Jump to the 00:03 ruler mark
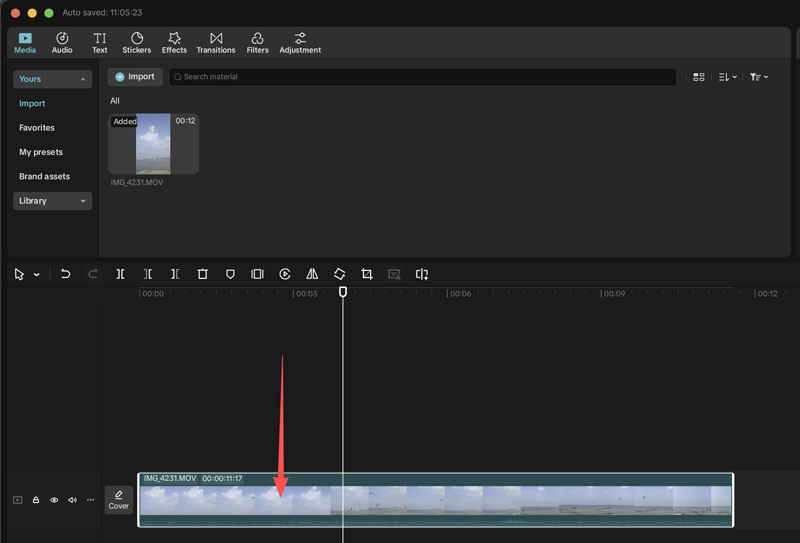This screenshot has height=543, width=800. [x=307, y=294]
